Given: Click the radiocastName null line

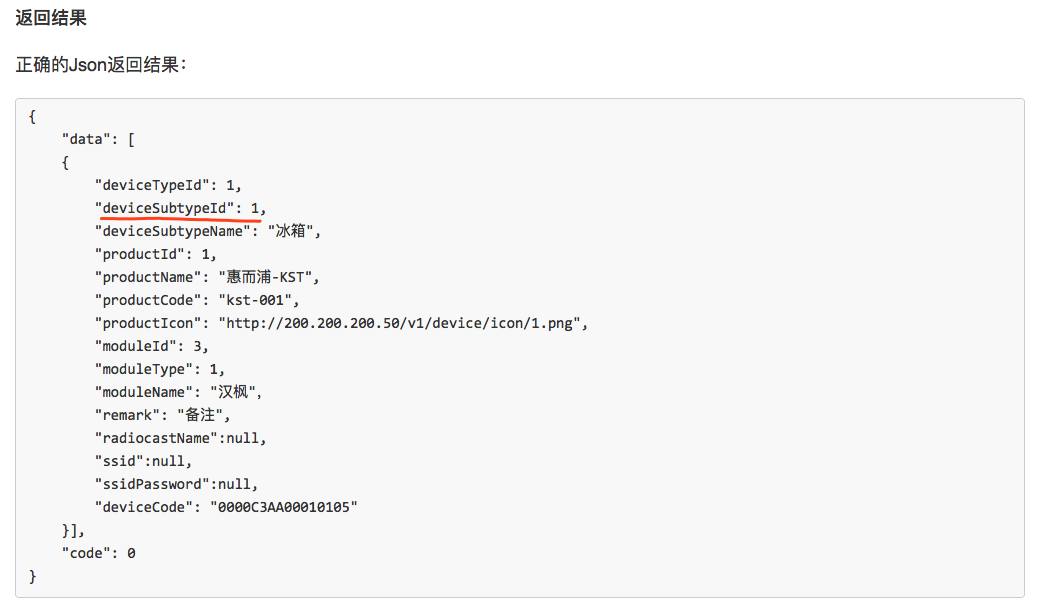Looking at the screenshot, I should 180,438.
